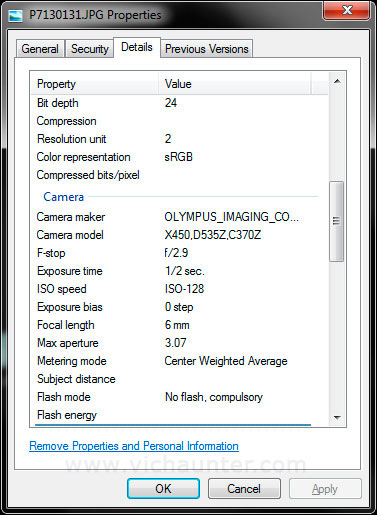Select the Focal length property
Screen dimensions: 377x515
(66, 325)
